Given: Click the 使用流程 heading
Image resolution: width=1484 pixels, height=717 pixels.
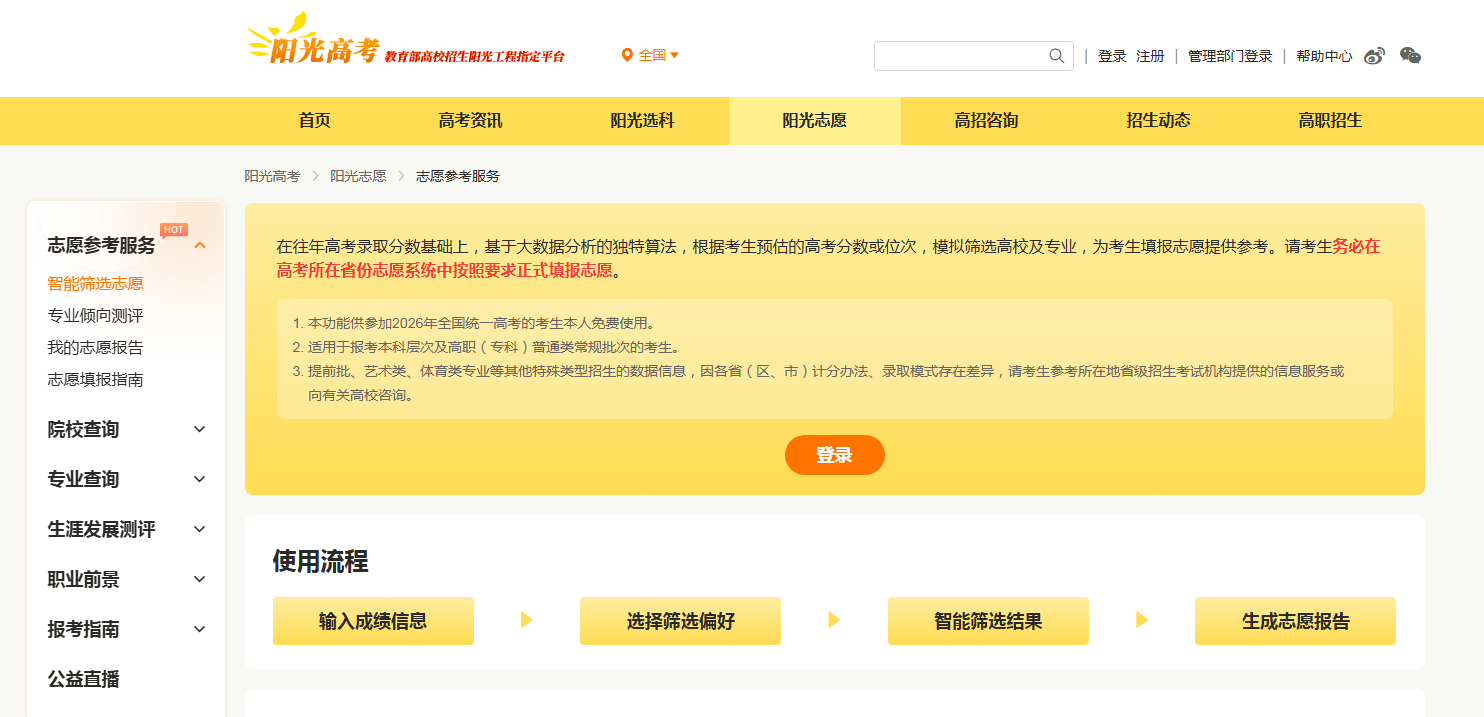Looking at the screenshot, I should [x=320, y=561].
